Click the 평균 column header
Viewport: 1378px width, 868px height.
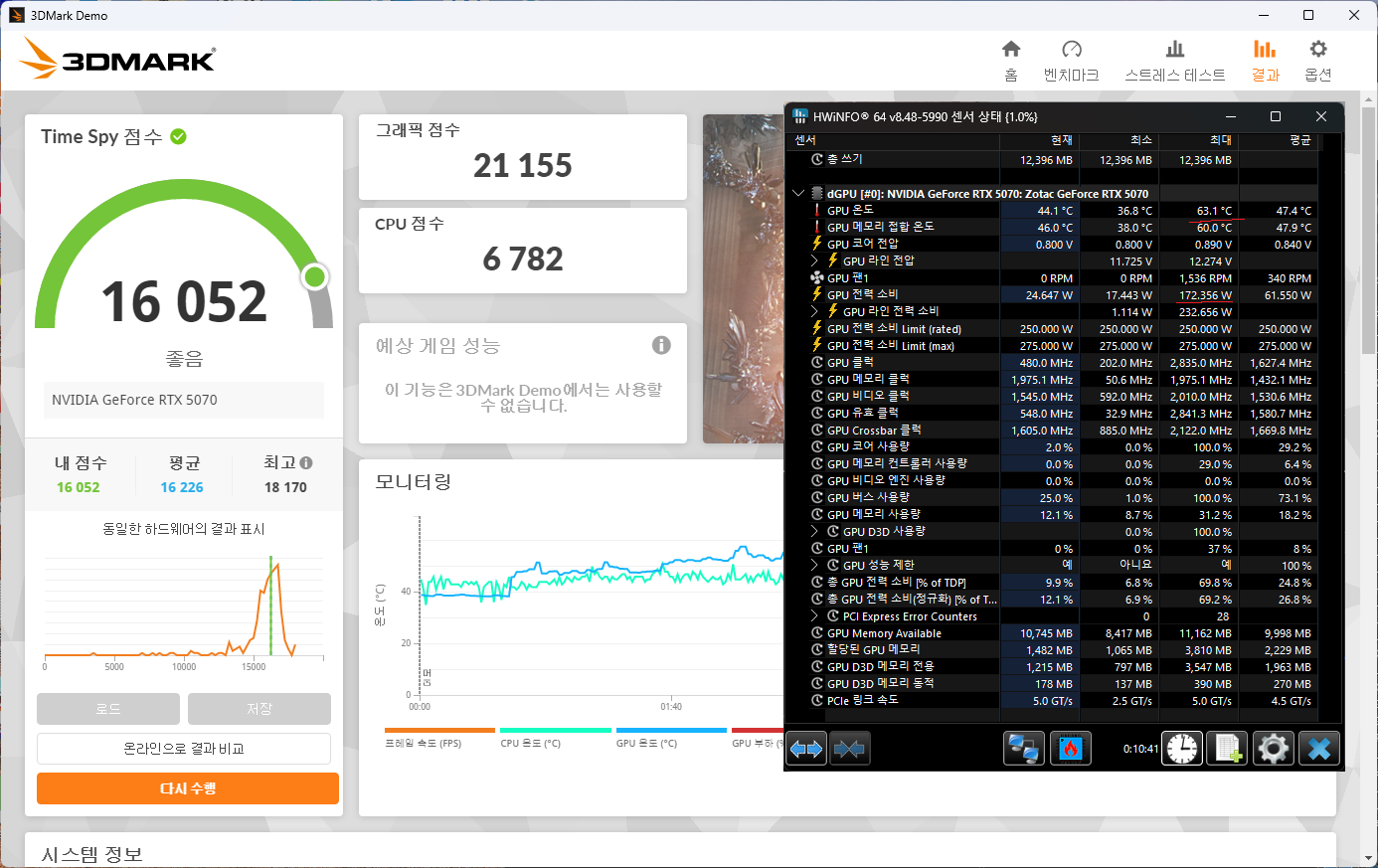click(x=1278, y=140)
